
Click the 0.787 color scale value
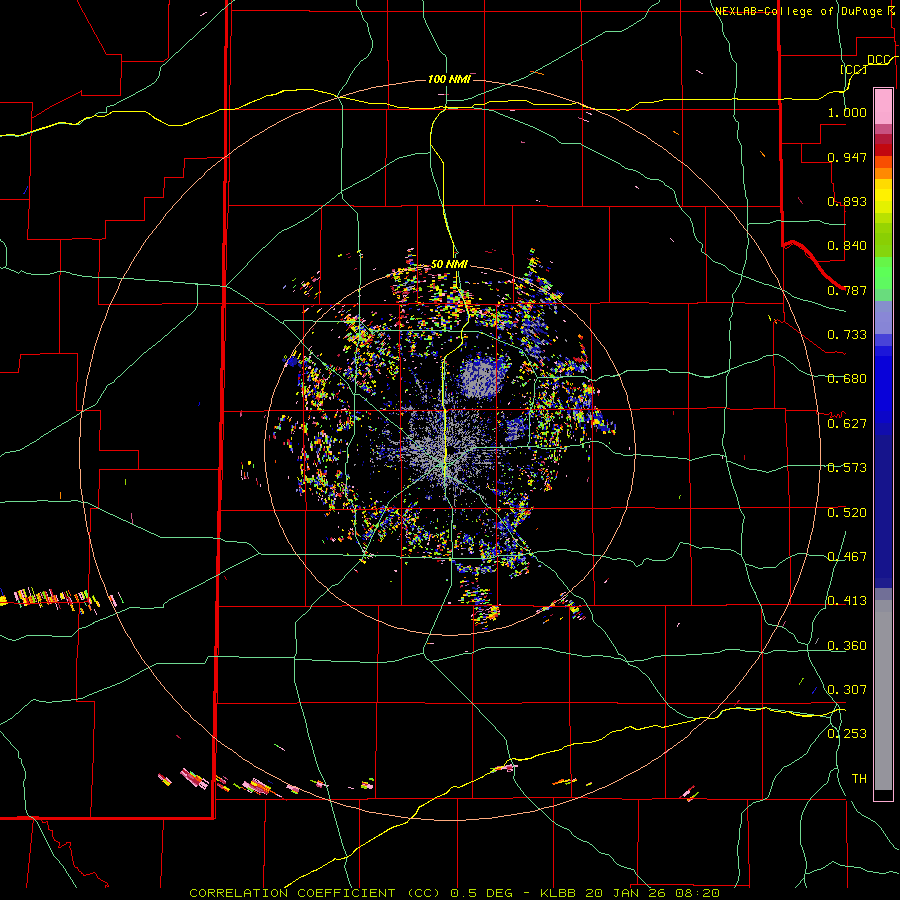coord(847,290)
